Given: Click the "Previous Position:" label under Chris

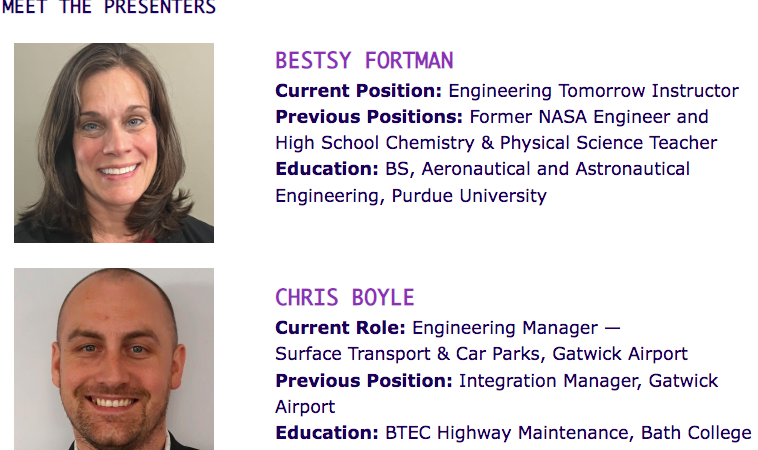Looking at the screenshot, I should pyautogui.click(x=364, y=381).
